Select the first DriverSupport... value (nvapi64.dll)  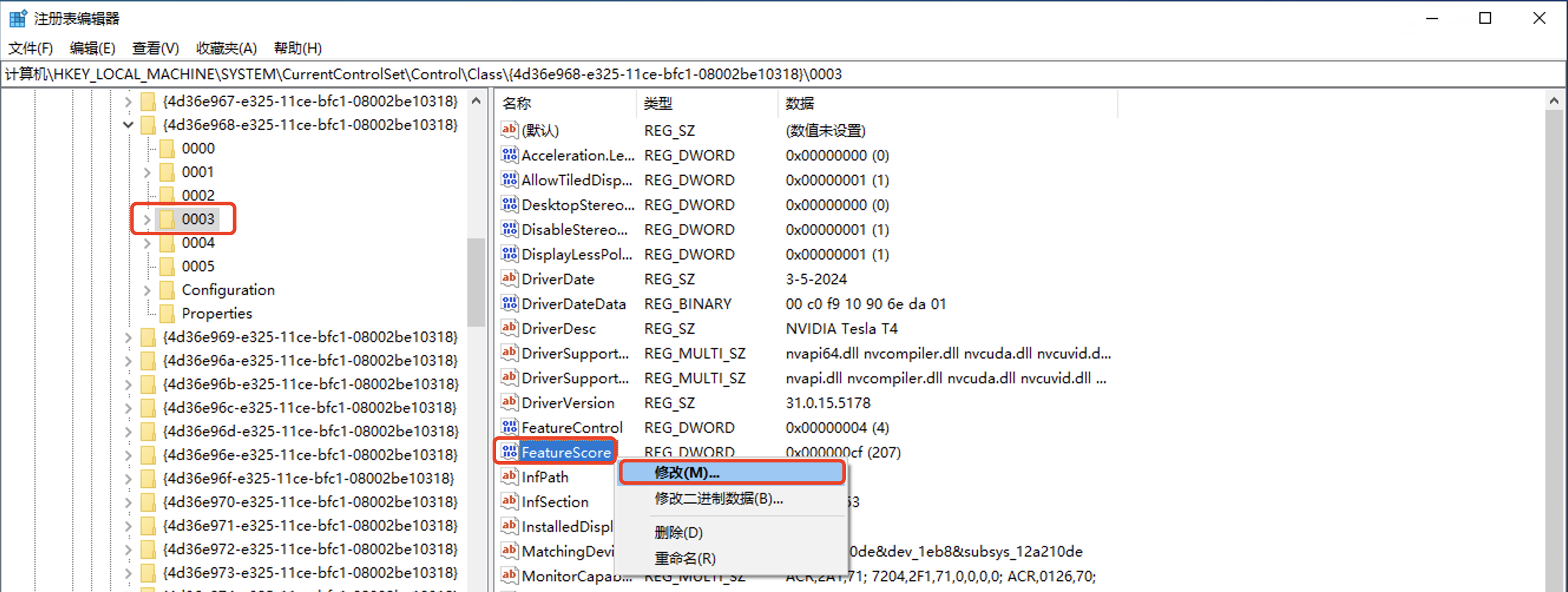tap(575, 354)
